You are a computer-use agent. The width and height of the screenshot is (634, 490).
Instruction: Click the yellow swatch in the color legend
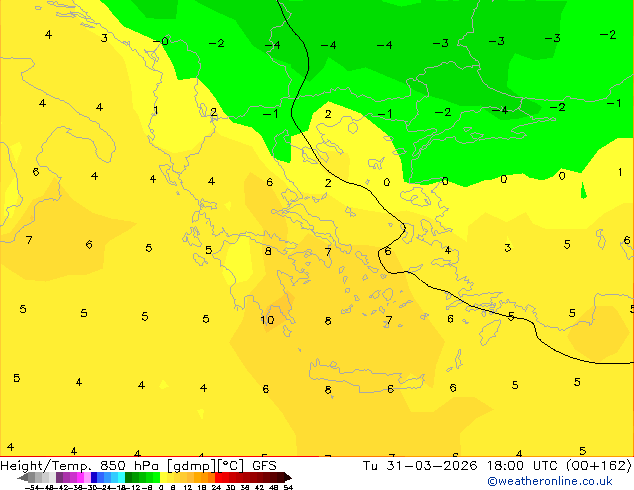(x=163, y=477)
